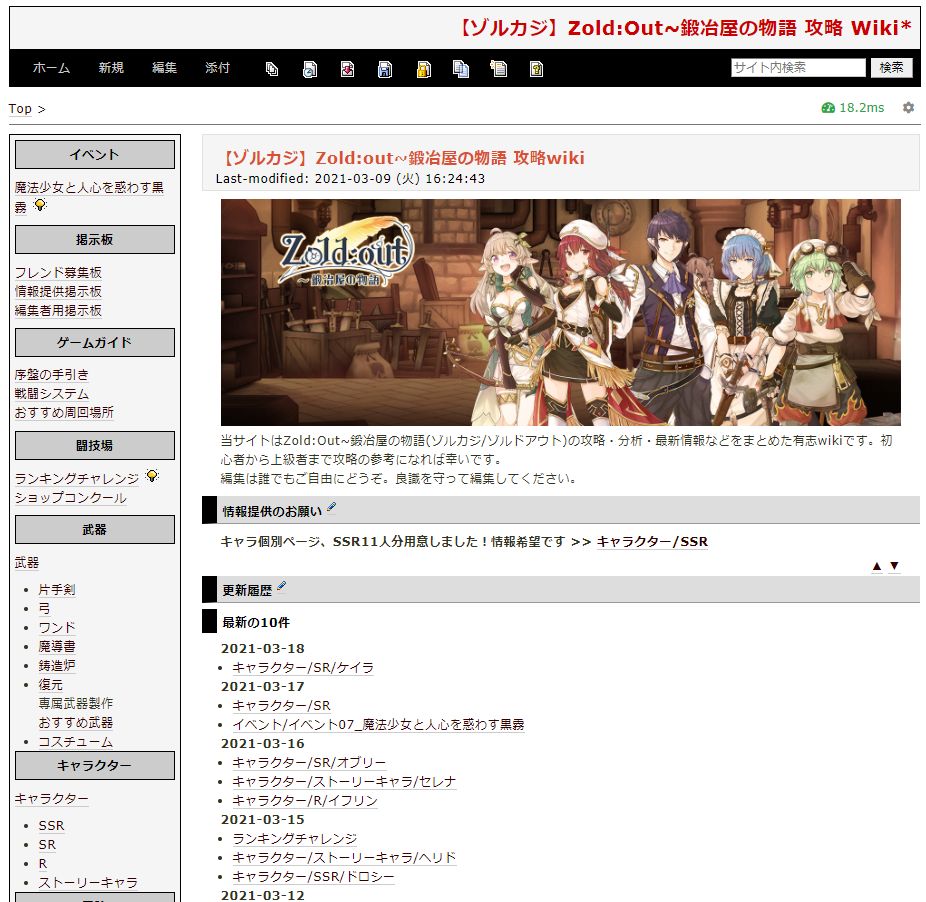Select 添付 in the top bar
The height and width of the screenshot is (902, 926).
pyautogui.click(x=217, y=68)
